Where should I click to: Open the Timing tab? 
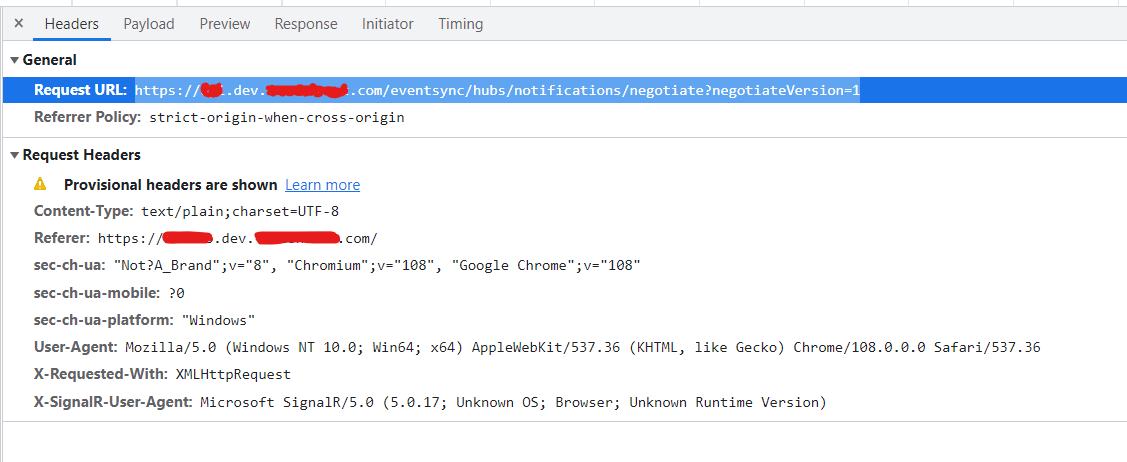[x=460, y=23]
